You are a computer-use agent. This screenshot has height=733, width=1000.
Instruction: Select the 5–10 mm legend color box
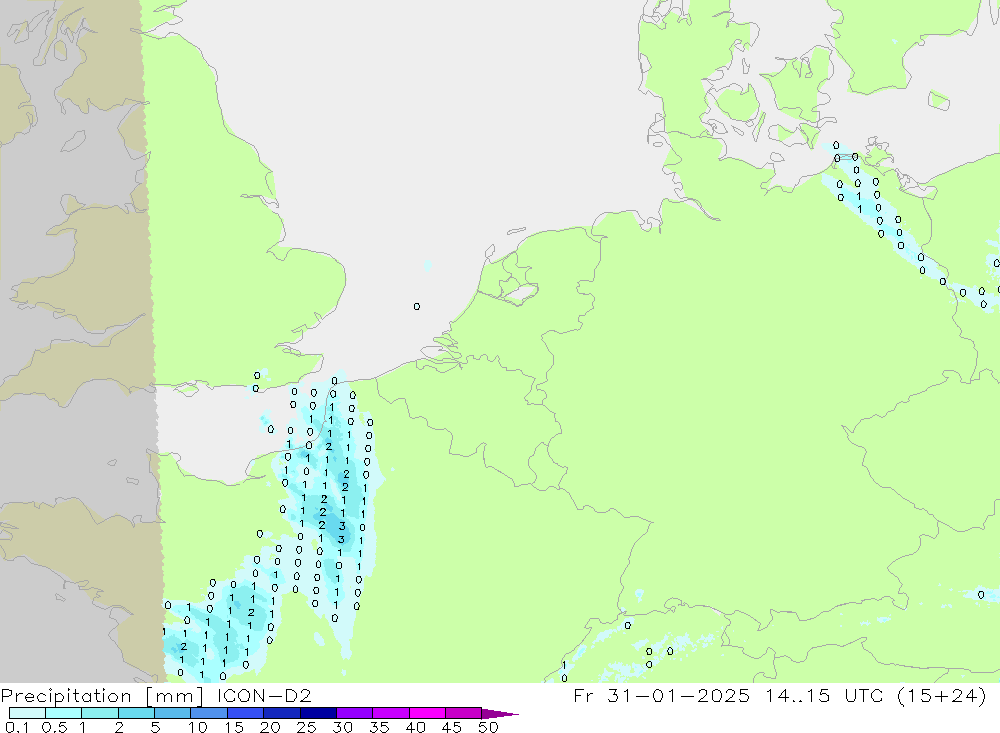tap(173, 713)
